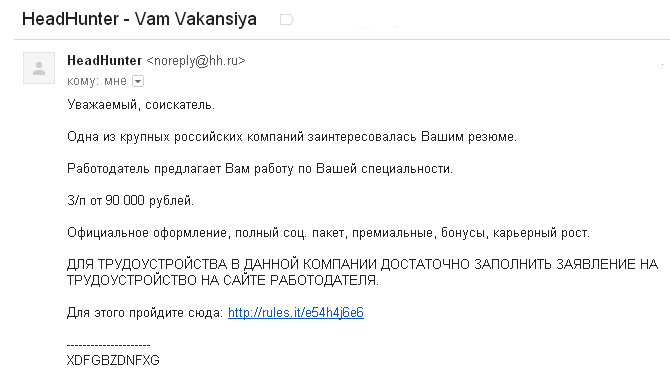Click the sender's avatar placeholder picture

coord(39,68)
